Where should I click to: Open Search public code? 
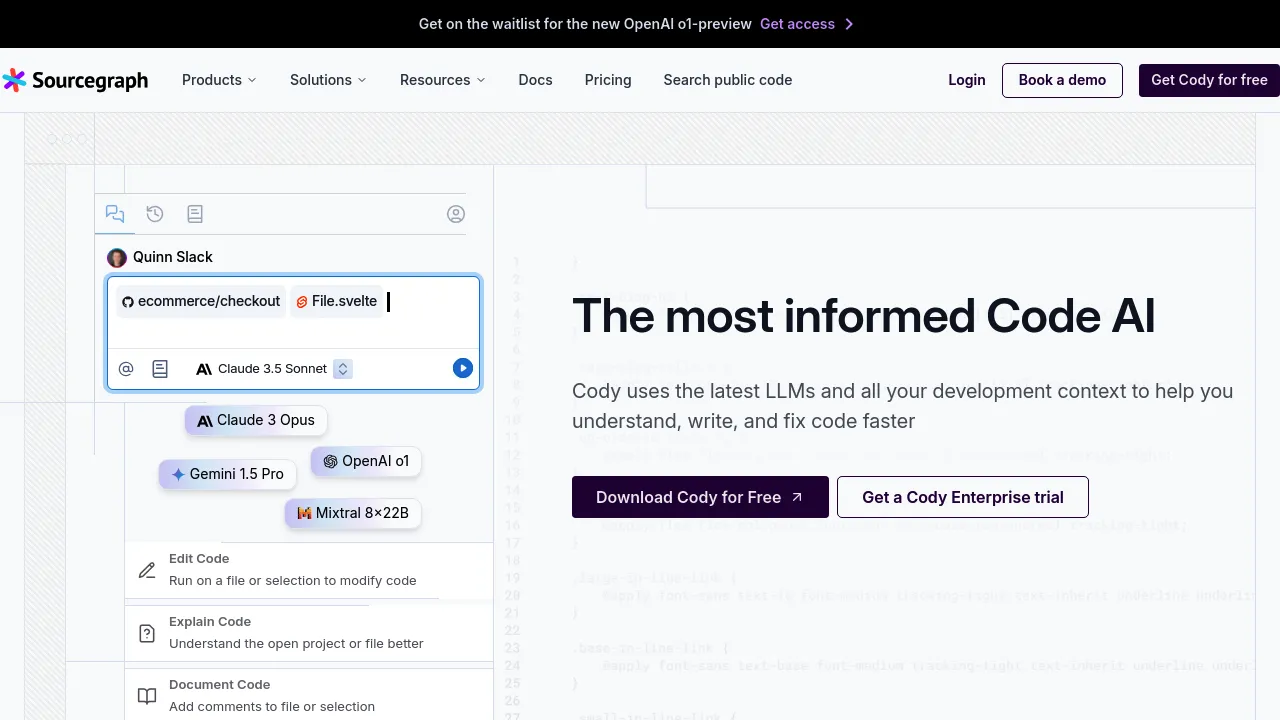pyautogui.click(x=728, y=80)
